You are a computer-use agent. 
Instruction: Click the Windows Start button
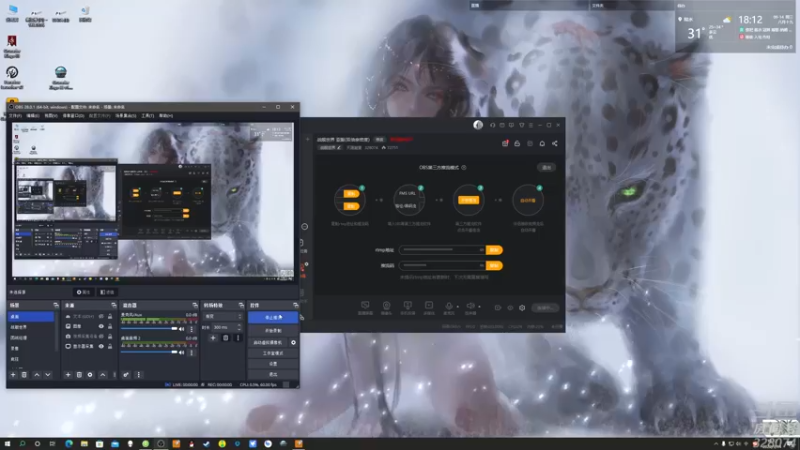[7, 444]
